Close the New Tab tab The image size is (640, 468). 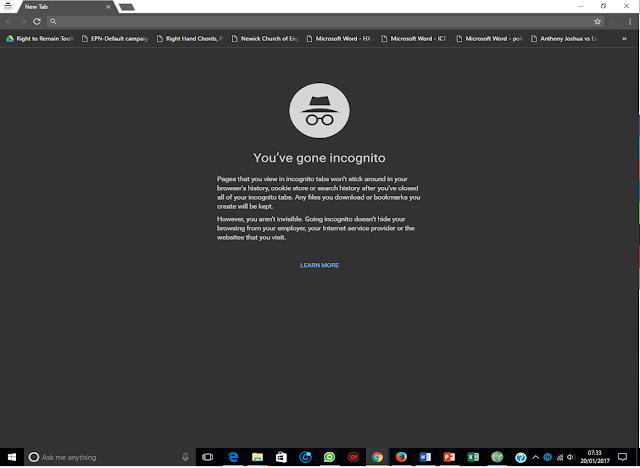pos(108,7)
